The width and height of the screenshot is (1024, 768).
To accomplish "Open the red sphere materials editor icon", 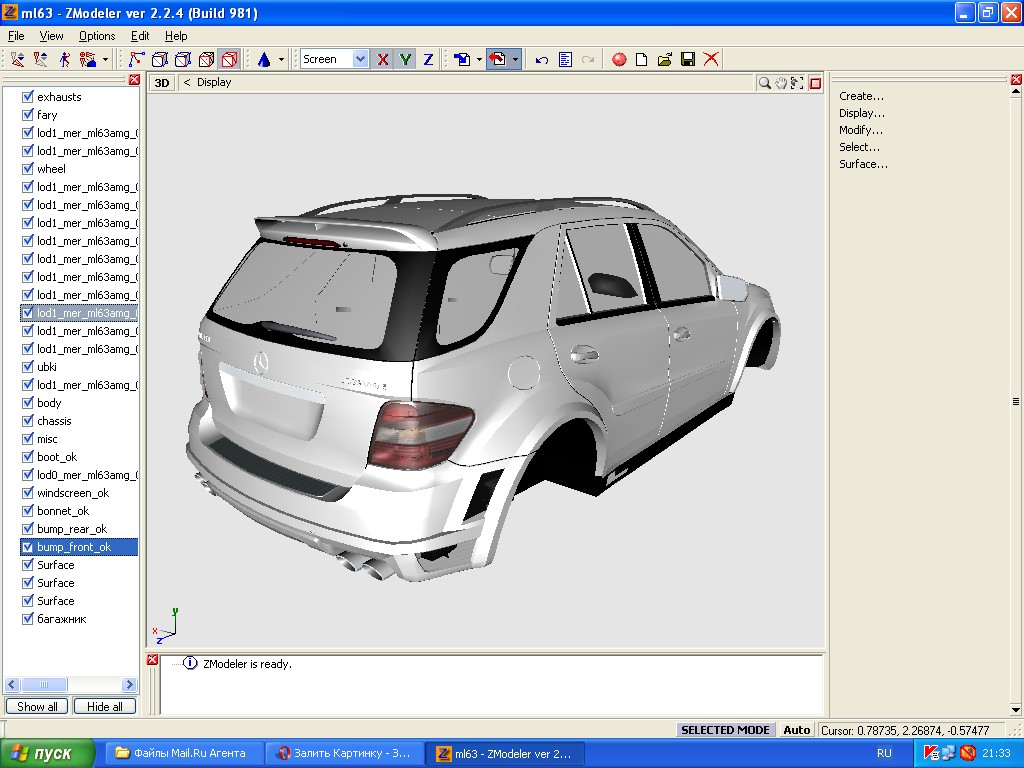I will (x=618, y=59).
